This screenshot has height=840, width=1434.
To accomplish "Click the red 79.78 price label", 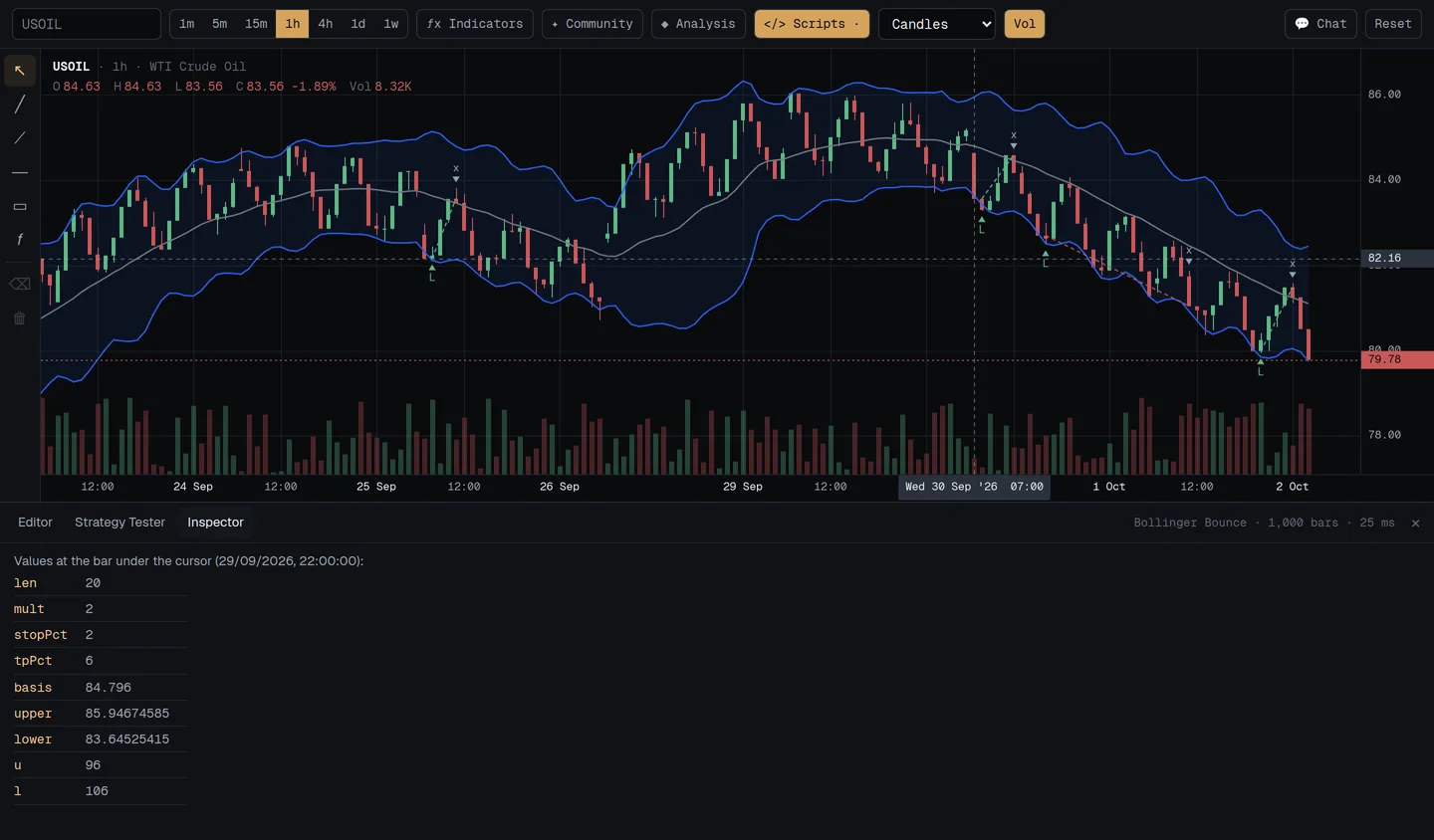I will point(1397,359).
